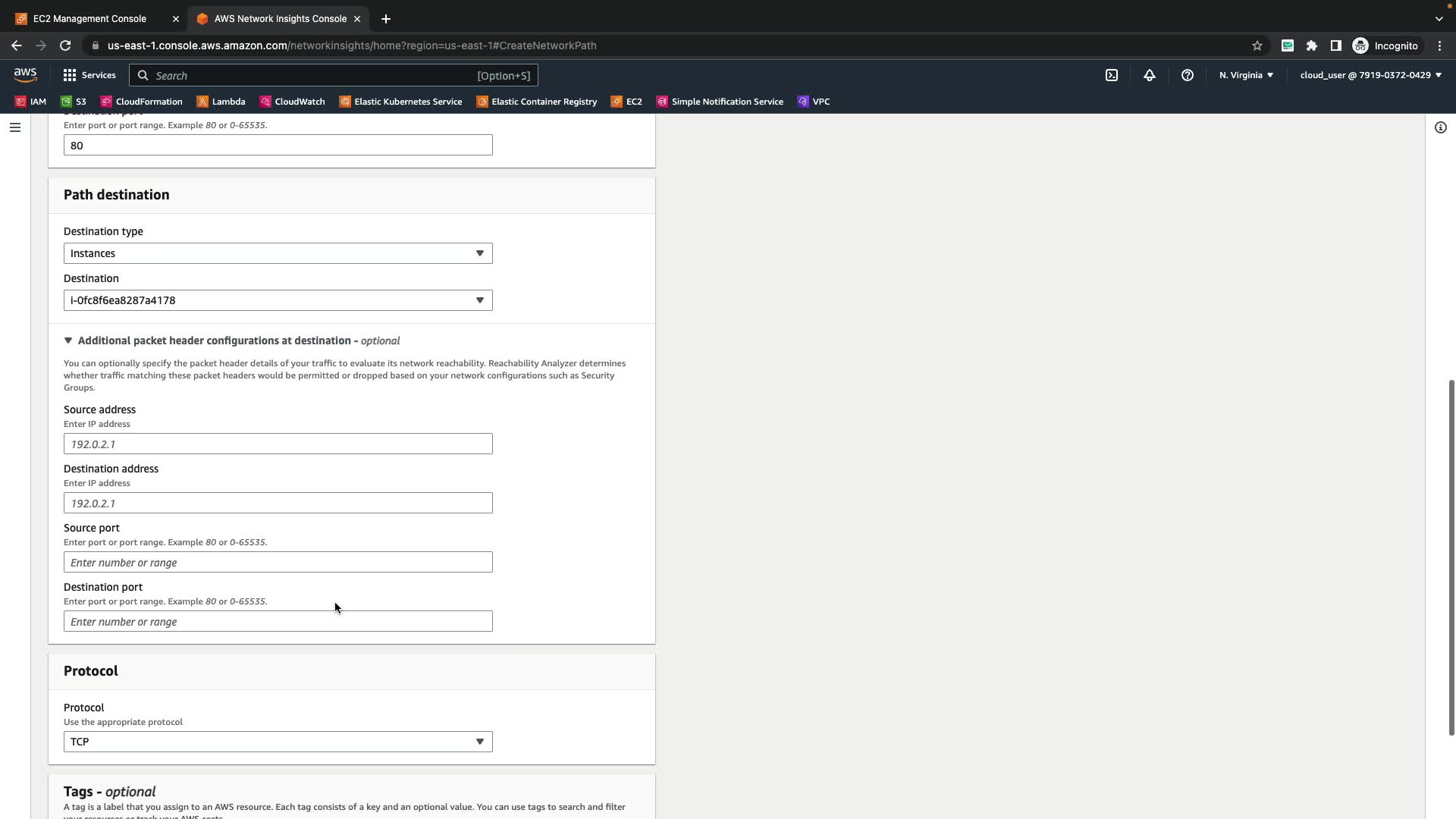Open the S3 shortcut in favorites bar
This screenshot has height=819, width=1456.
click(74, 102)
